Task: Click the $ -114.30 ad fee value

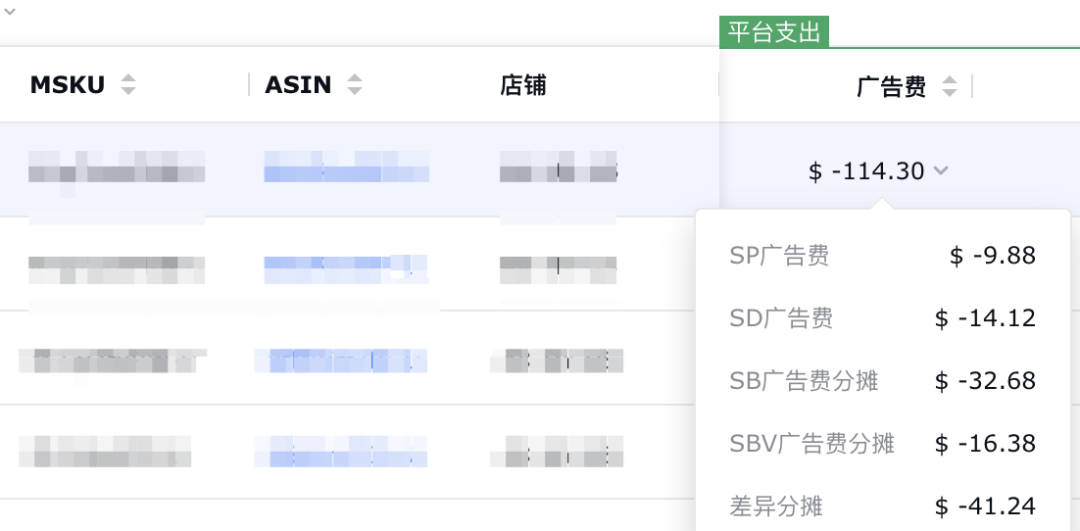Action: pyautogui.click(x=866, y=170)
